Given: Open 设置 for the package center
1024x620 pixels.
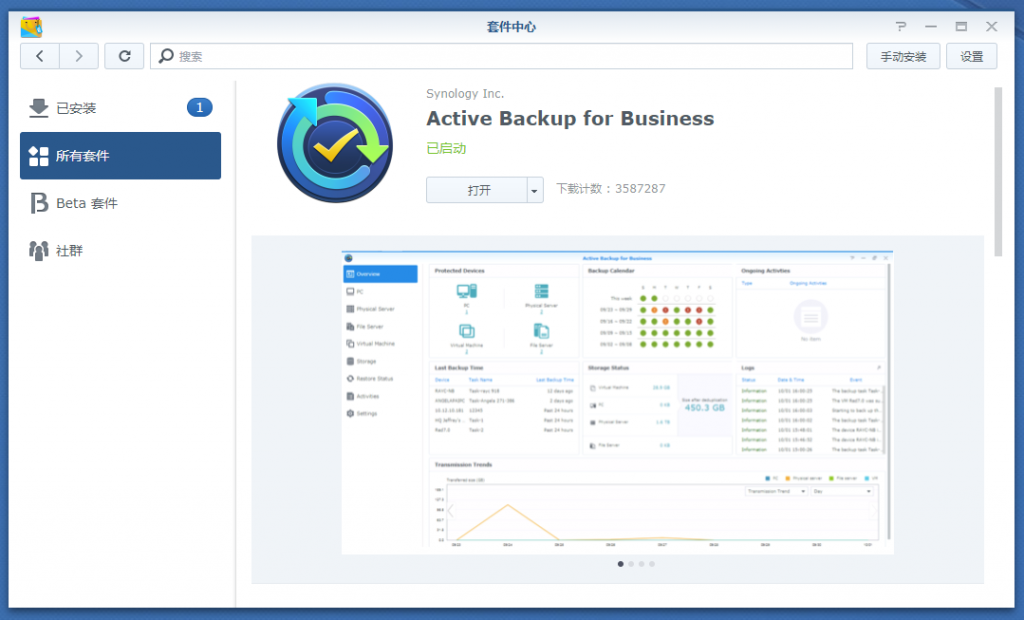Looking at the screenshot, I should (972, 56).
